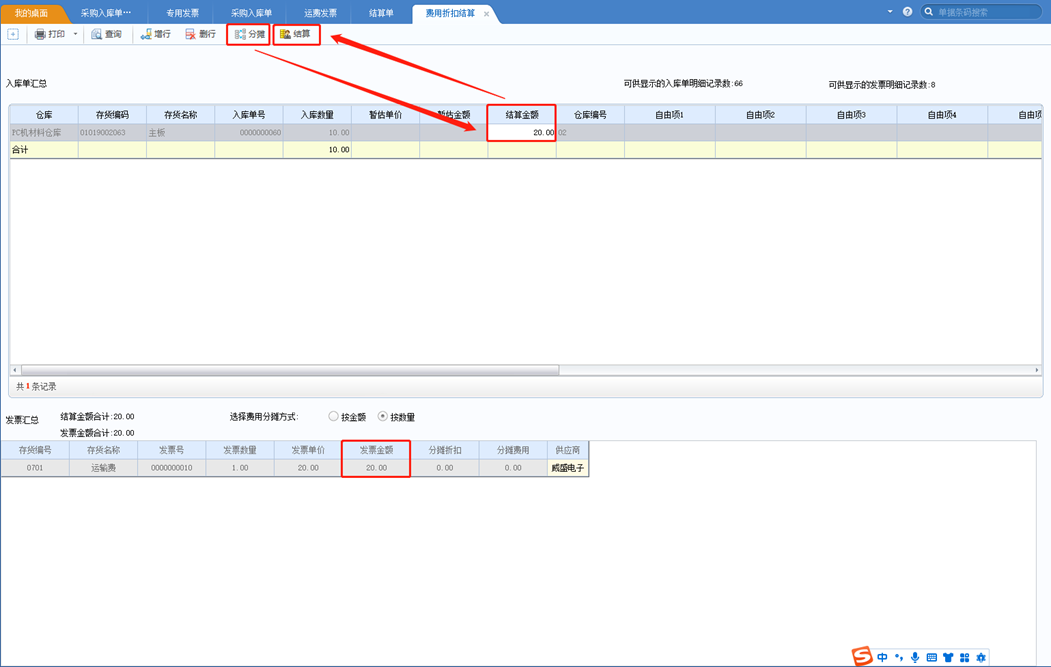The width and height of the screenshot is (1051, 667).
Task: Click the 暂估单价 column header
Action: click(x=385, y=115)
